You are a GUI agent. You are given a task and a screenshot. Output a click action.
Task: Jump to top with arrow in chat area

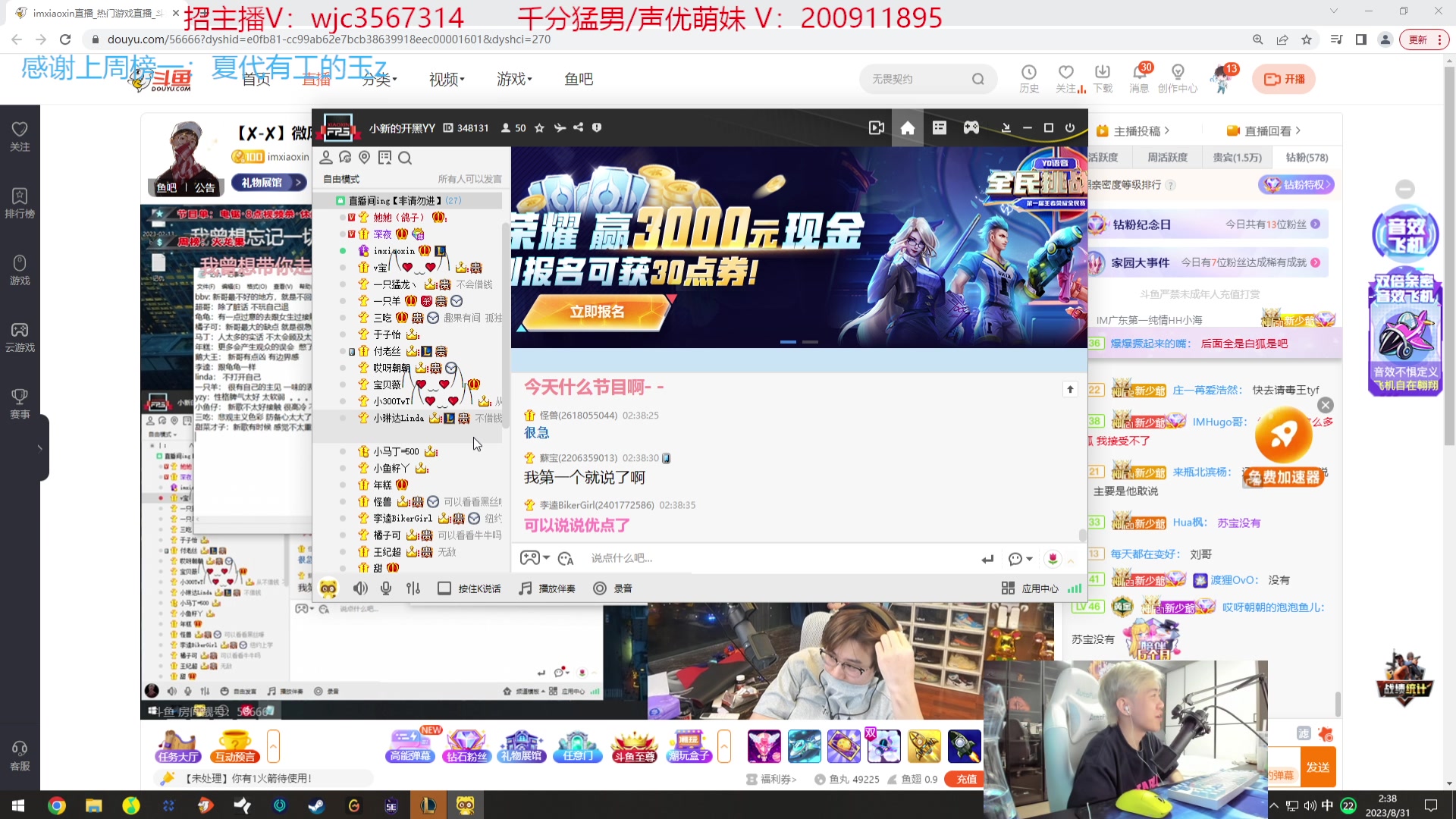point(1070,389)
